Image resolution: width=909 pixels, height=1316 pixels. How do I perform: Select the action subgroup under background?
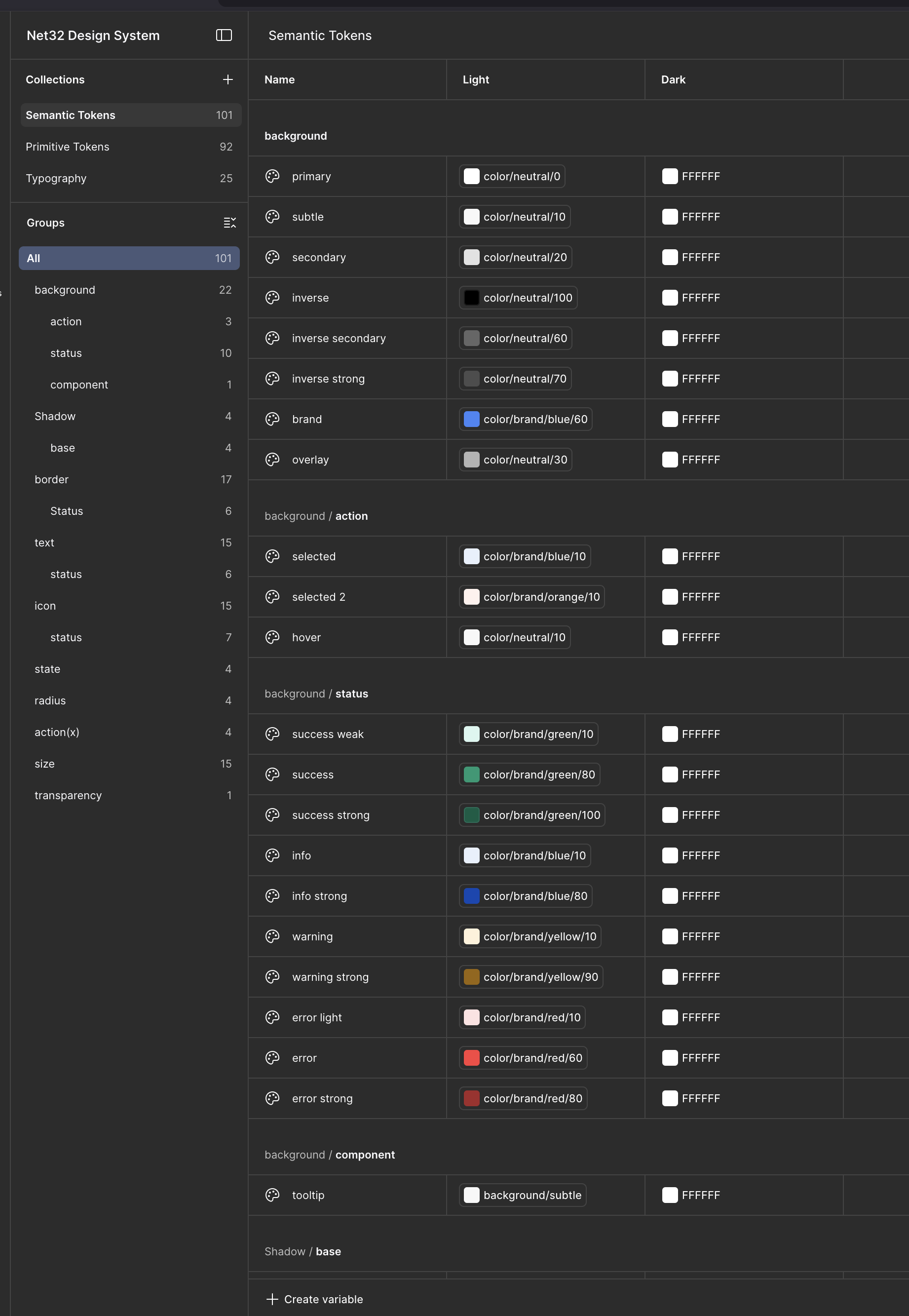(x=129, y=322)
